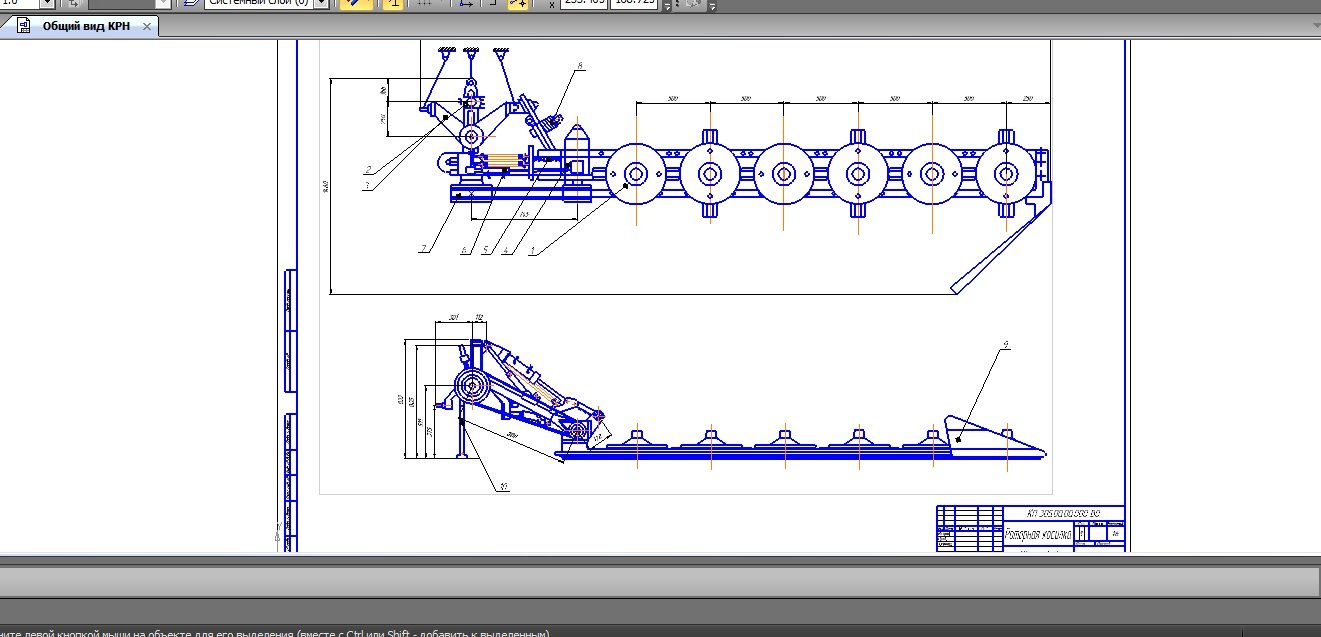Screen dimensions: 1321x637
Task: Click the Y coordinate input field
Action: click(635, 4)
